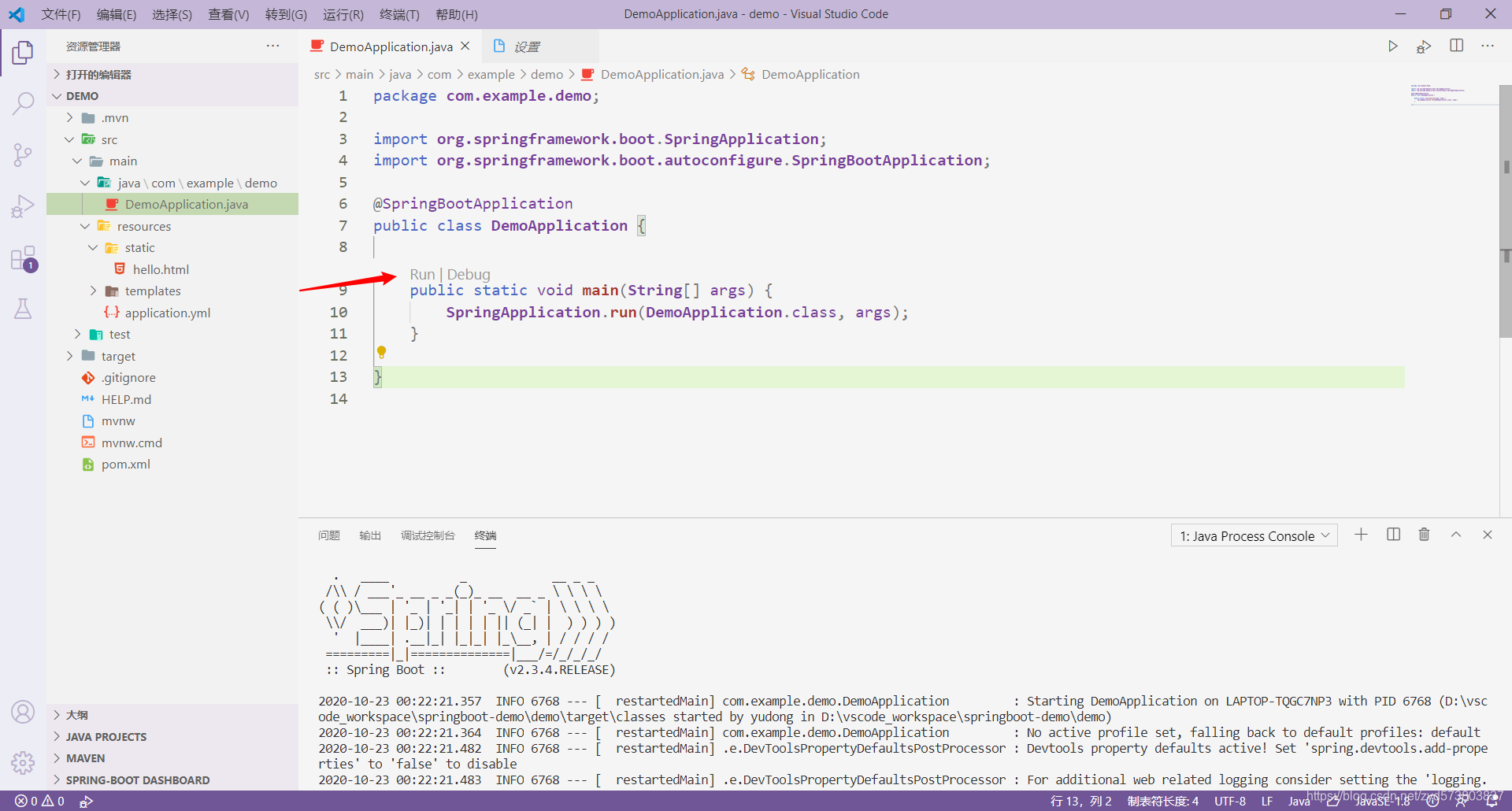Open the 文件(F) menu
Viewport: 1512px width, 811px height.
click(x=61, y=14)
